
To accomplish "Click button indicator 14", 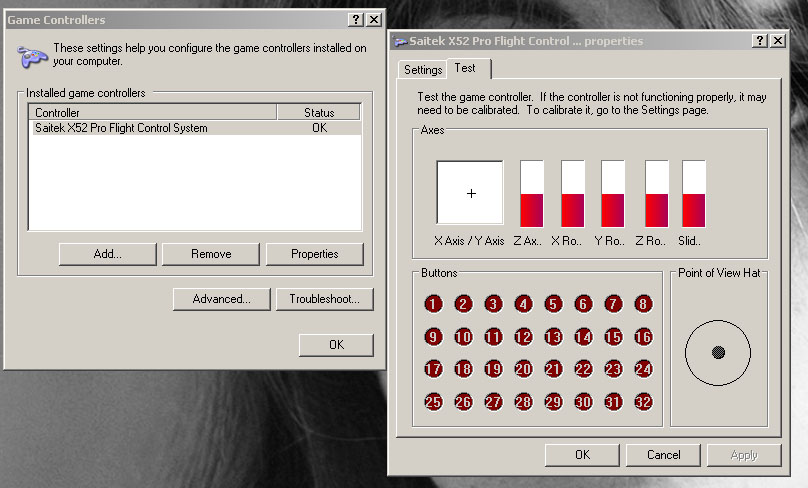I will click(583, 337).
